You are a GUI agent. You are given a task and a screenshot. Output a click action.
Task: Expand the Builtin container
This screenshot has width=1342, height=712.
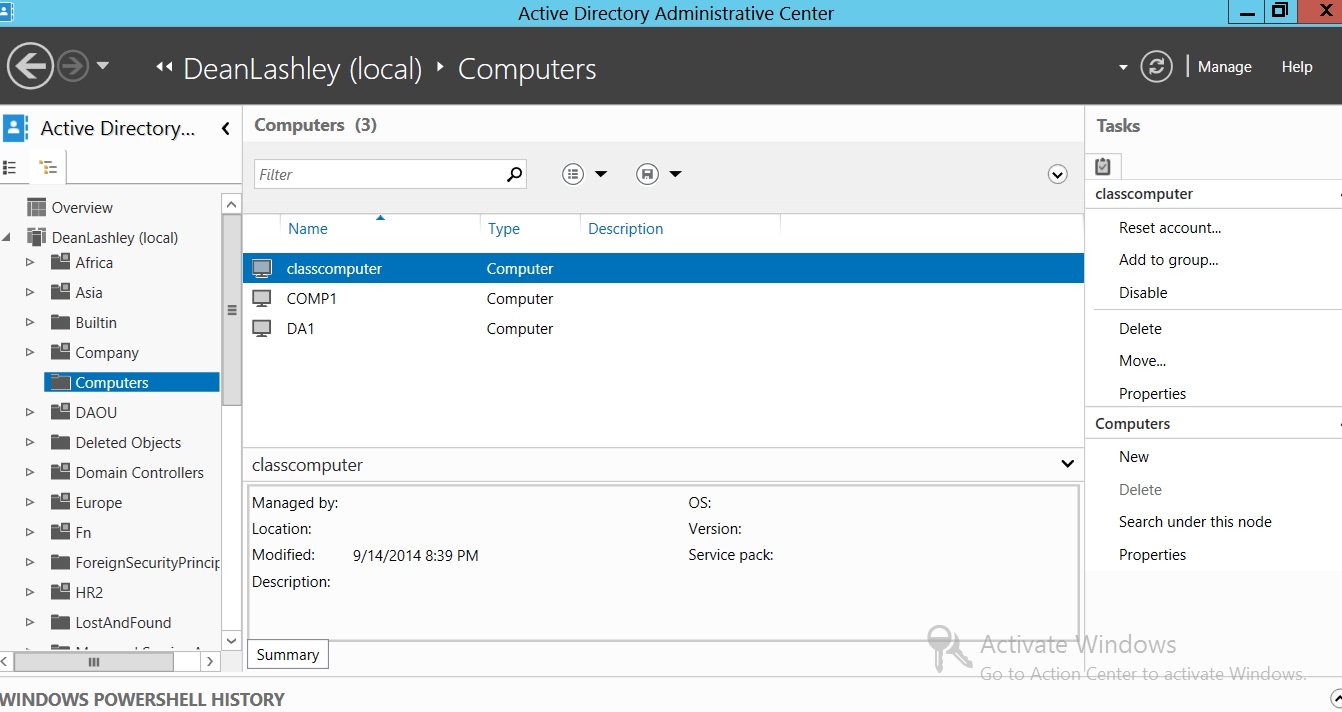point(30,322)
